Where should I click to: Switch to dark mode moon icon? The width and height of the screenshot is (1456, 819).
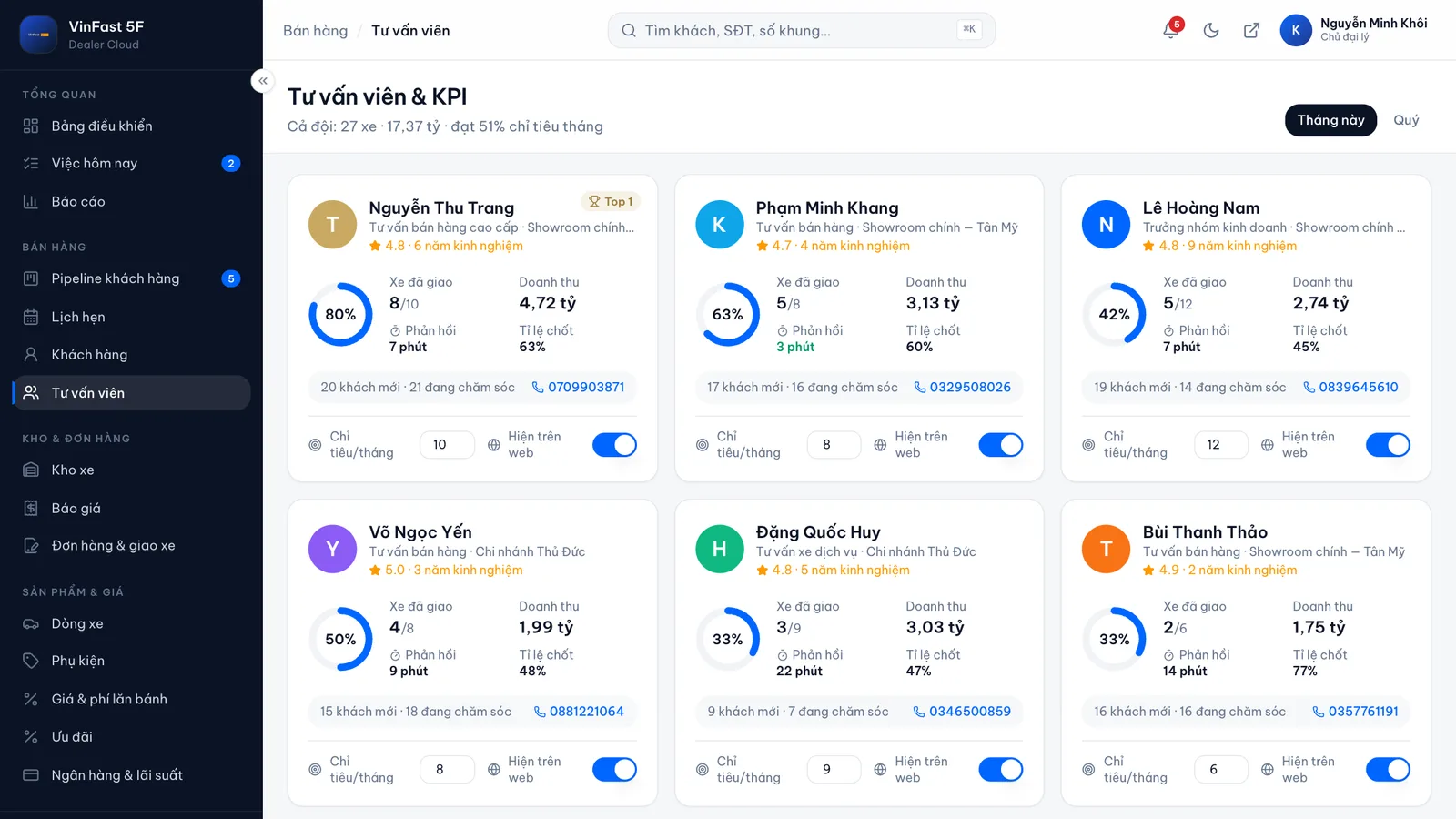point(1211,30)
